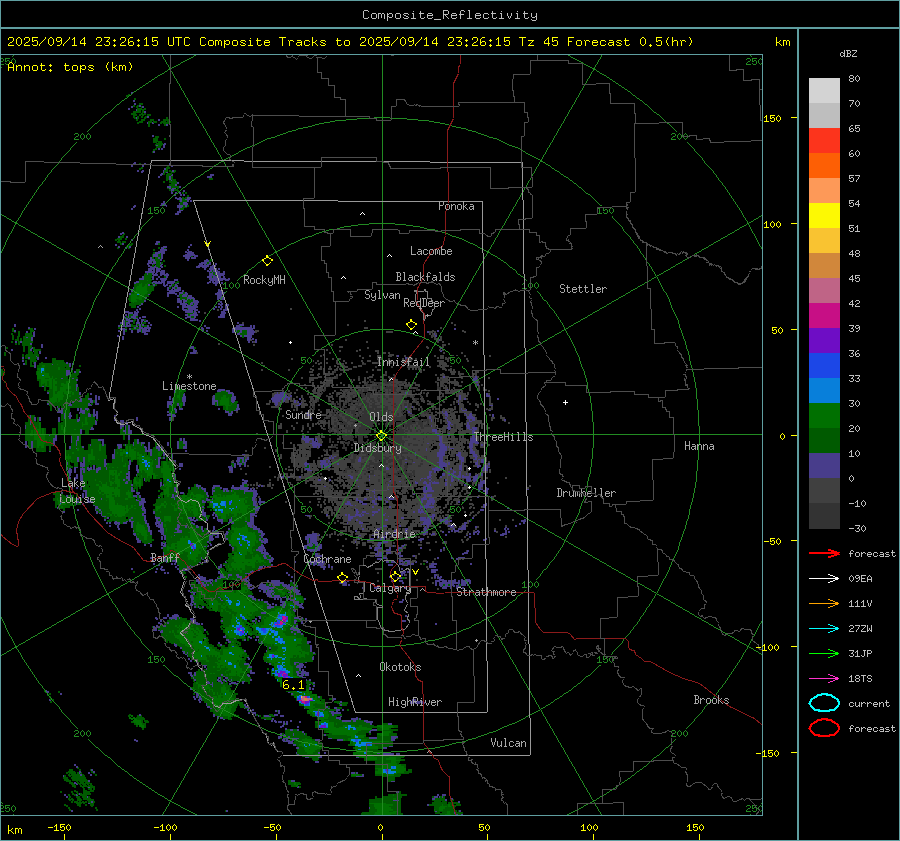Click the Limestone label
This screenshot has width=900, height=841.
click(x=189, y=386)
